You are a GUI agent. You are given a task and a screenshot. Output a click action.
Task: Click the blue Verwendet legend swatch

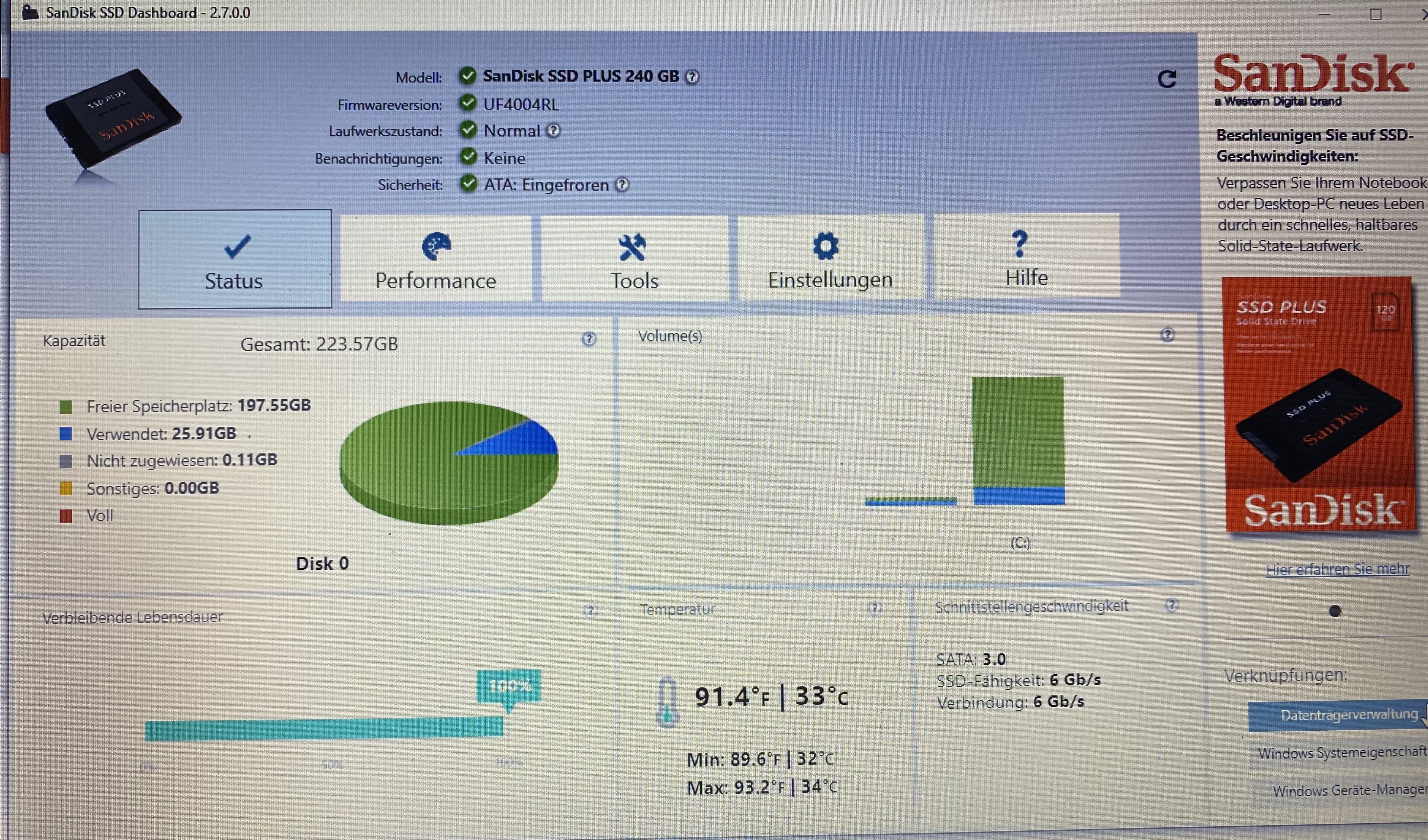click(66, 434)
